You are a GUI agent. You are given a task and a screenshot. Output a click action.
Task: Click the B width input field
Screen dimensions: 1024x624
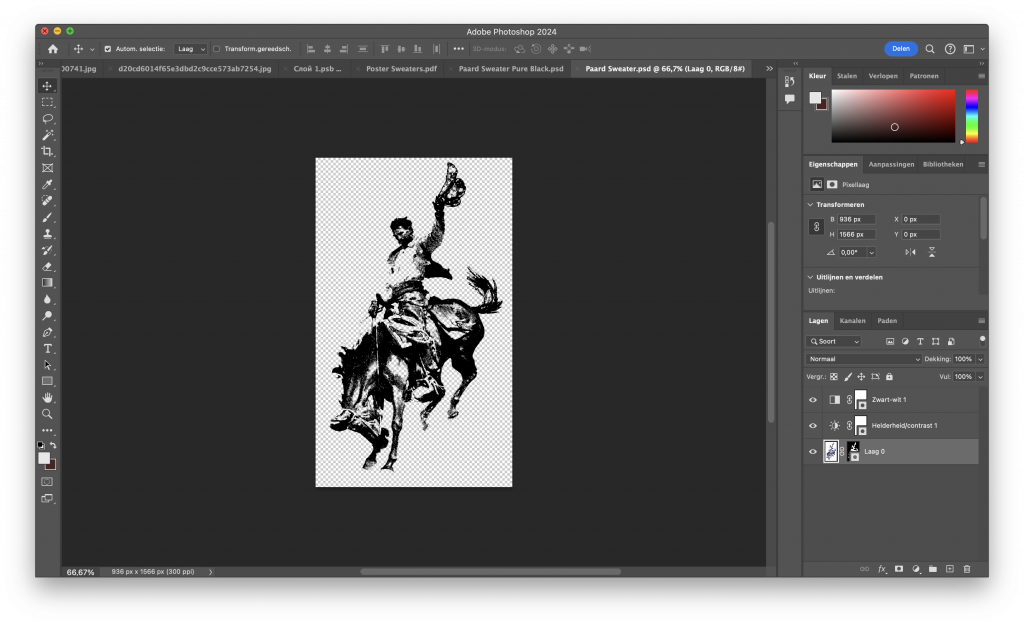click(856, 219)
